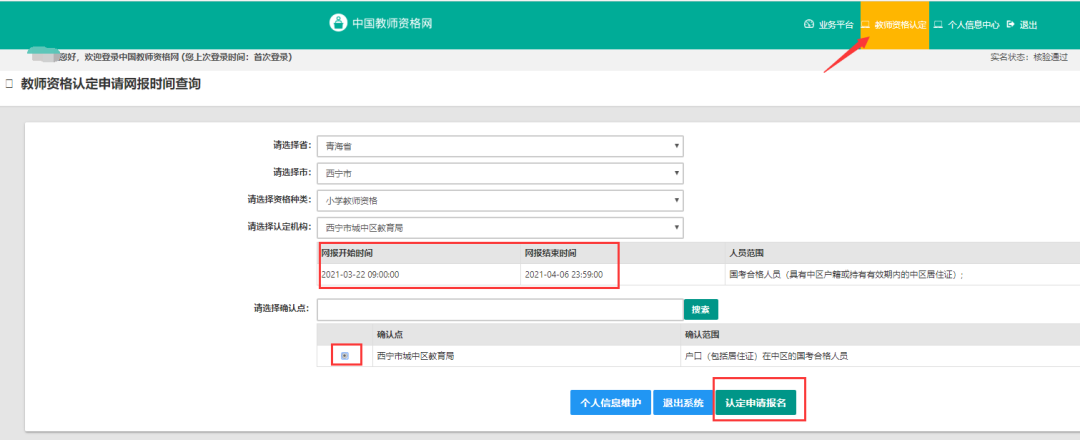Click the 人员范围 column header
This screenshot has width=1080, height=440.
point(746,253)
